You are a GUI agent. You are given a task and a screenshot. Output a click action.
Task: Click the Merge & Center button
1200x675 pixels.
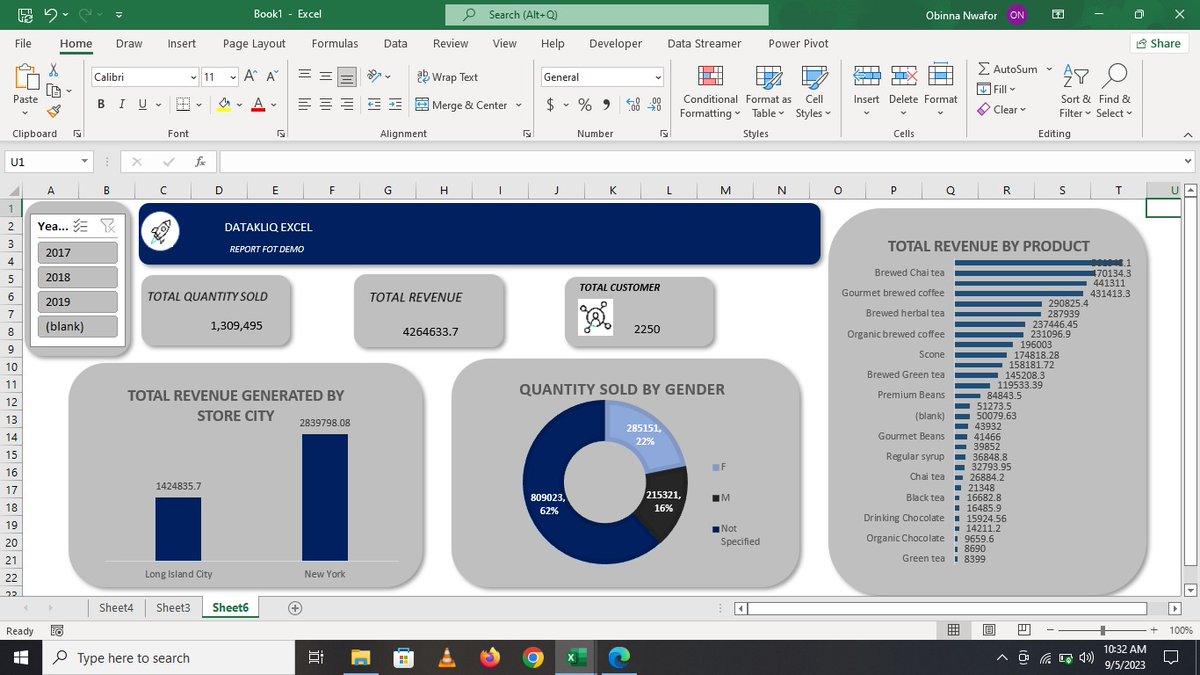462,105
